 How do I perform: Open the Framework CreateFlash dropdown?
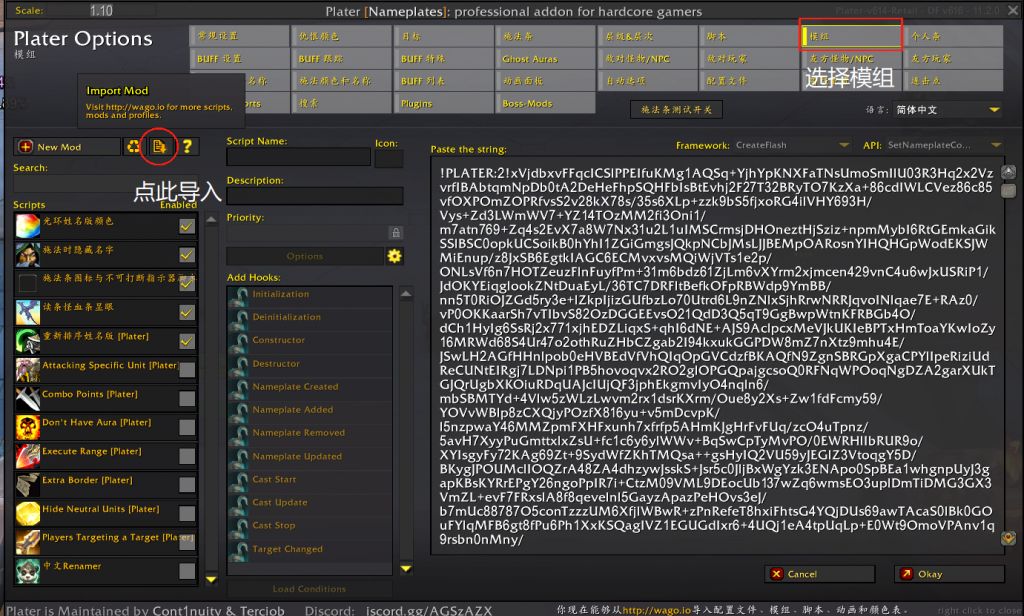(x=790, y=146)
